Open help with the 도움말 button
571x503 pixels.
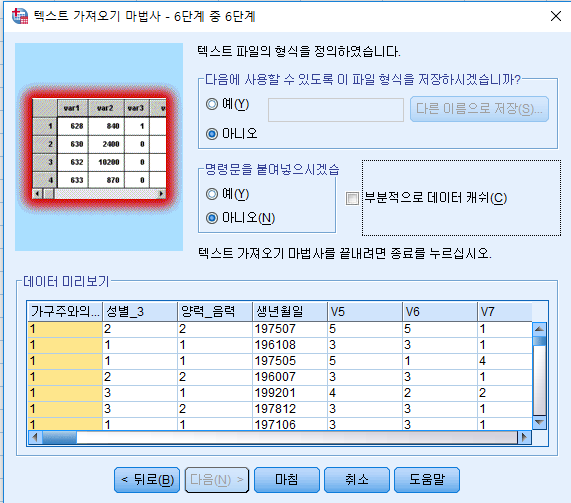[x=427, y=480]
